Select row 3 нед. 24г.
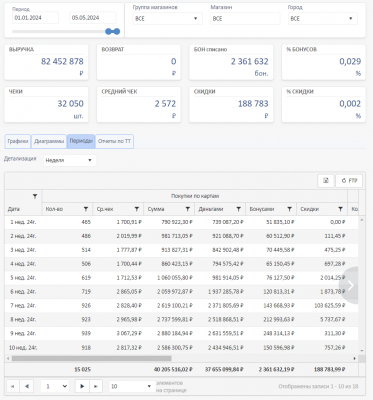 coord(182,250)
